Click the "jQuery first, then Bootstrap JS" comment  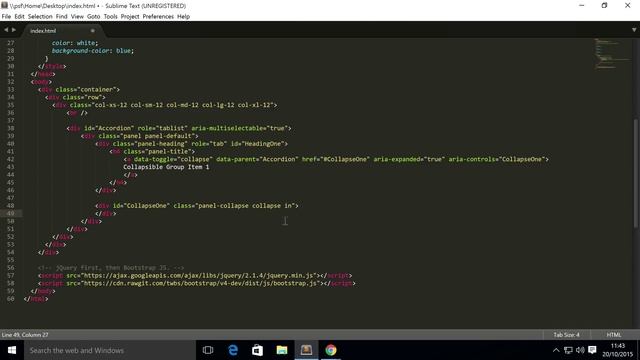pyautogui.click(x=111, y=268)
